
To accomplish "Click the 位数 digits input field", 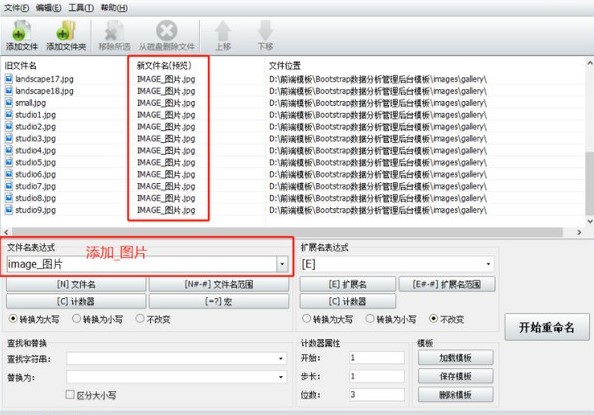I will pyautogui.click(x=377, y=395).
